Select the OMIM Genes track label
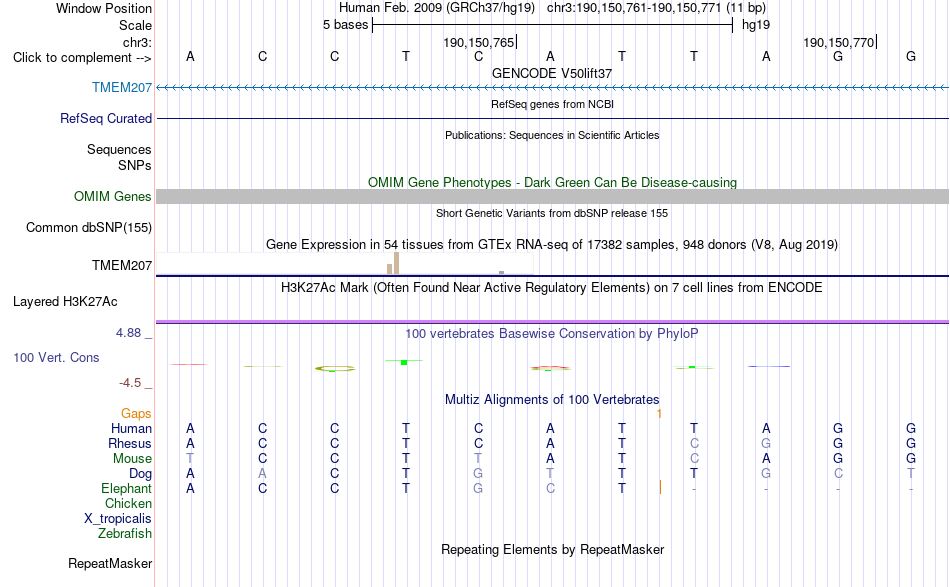The image size is (950, 587). [113, 196]
